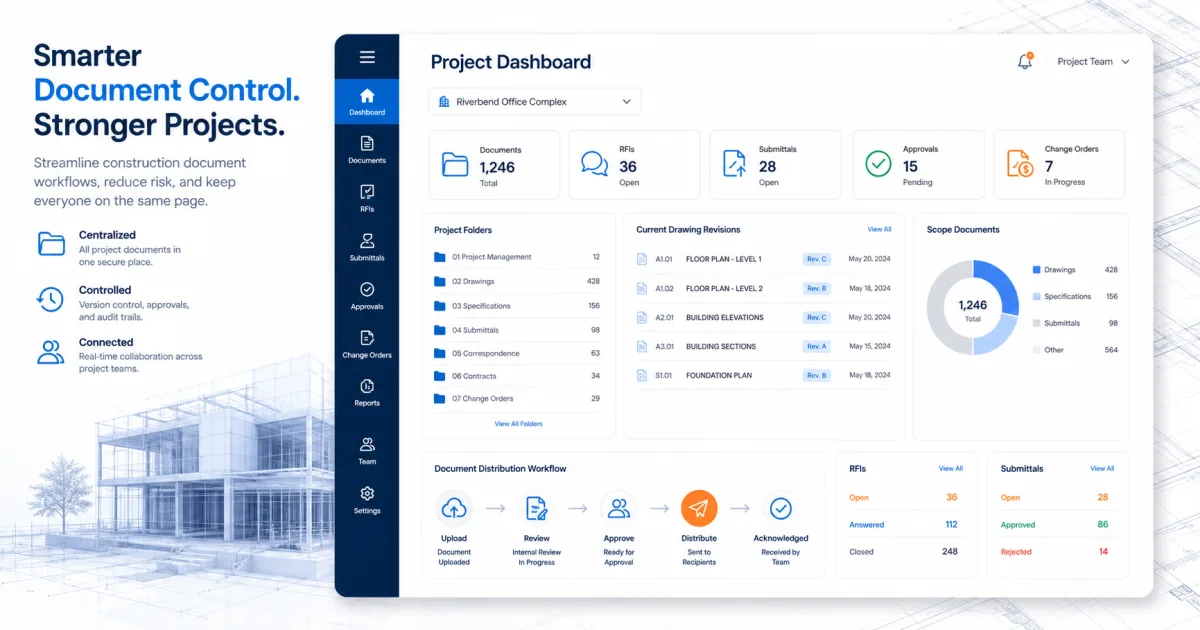Click the Specifications legend color swatch
The width and height of the screenshot is (1200, 630).
1036,297
